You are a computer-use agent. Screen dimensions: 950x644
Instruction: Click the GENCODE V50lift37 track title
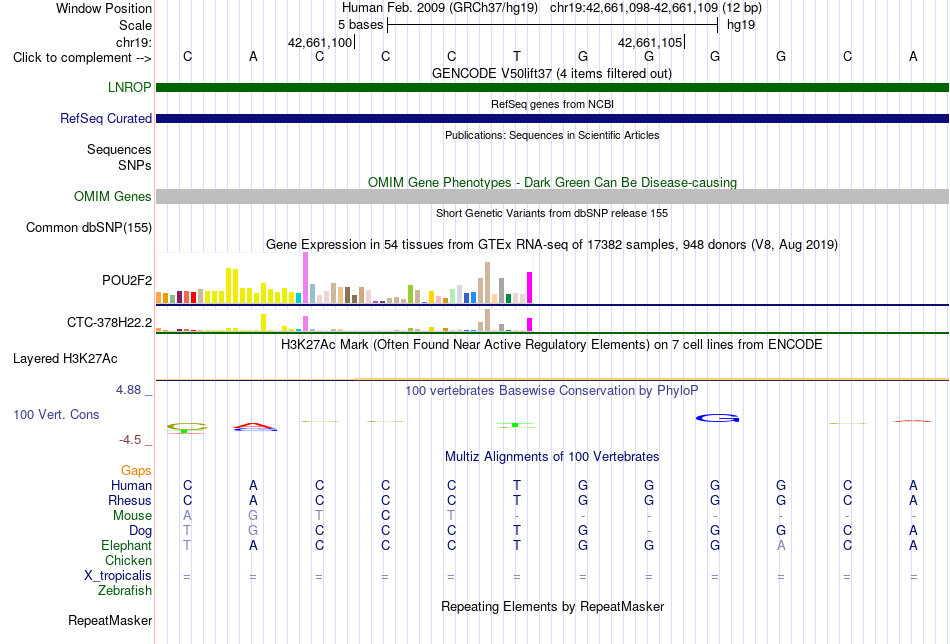click(x=552, y=73)
